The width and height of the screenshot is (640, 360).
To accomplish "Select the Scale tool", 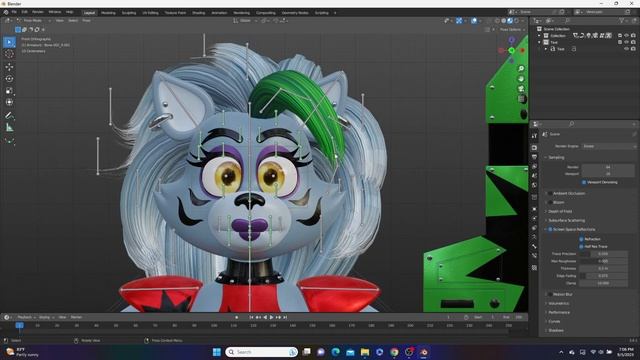I will (9, 91).
